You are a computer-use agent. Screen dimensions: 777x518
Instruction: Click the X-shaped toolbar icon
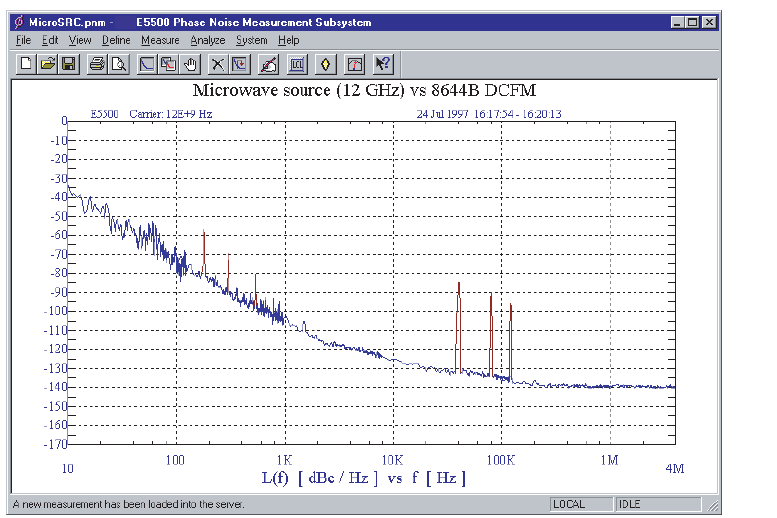point(219,64)
